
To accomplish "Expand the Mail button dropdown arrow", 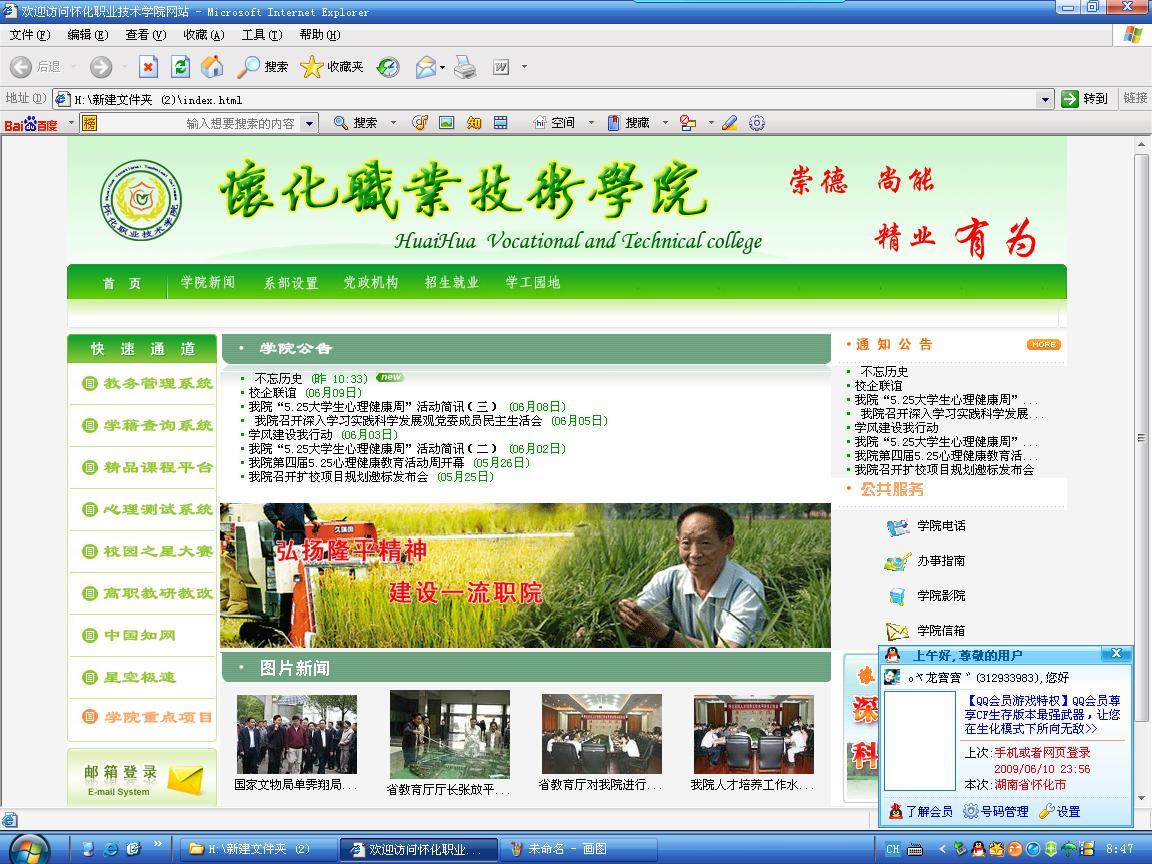I will pos(443,68).
